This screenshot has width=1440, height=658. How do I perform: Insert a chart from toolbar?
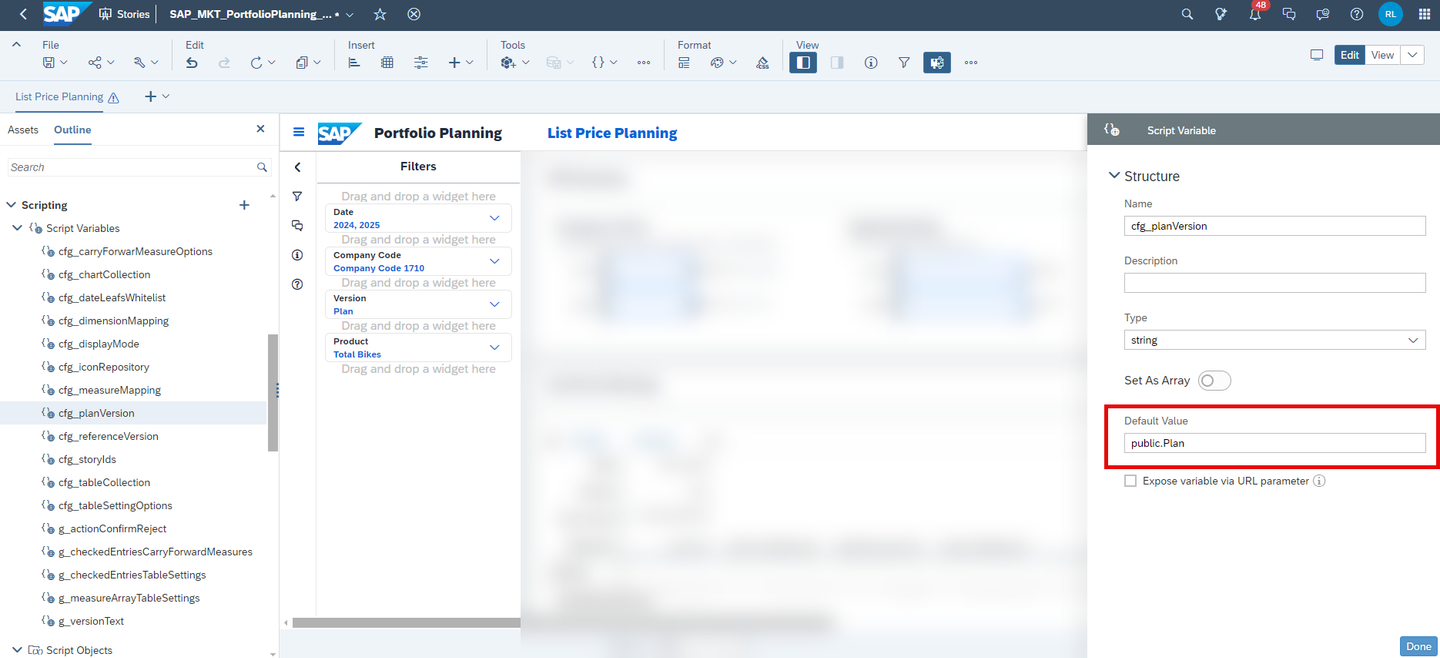pyautogui.click(x=354, y=62)
